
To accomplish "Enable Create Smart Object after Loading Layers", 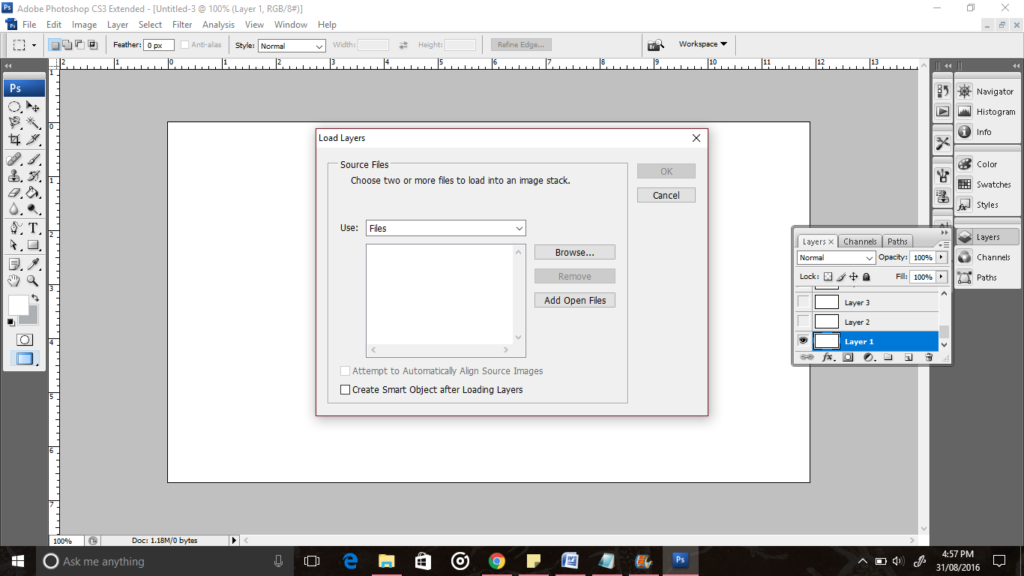I will point(345,390).
